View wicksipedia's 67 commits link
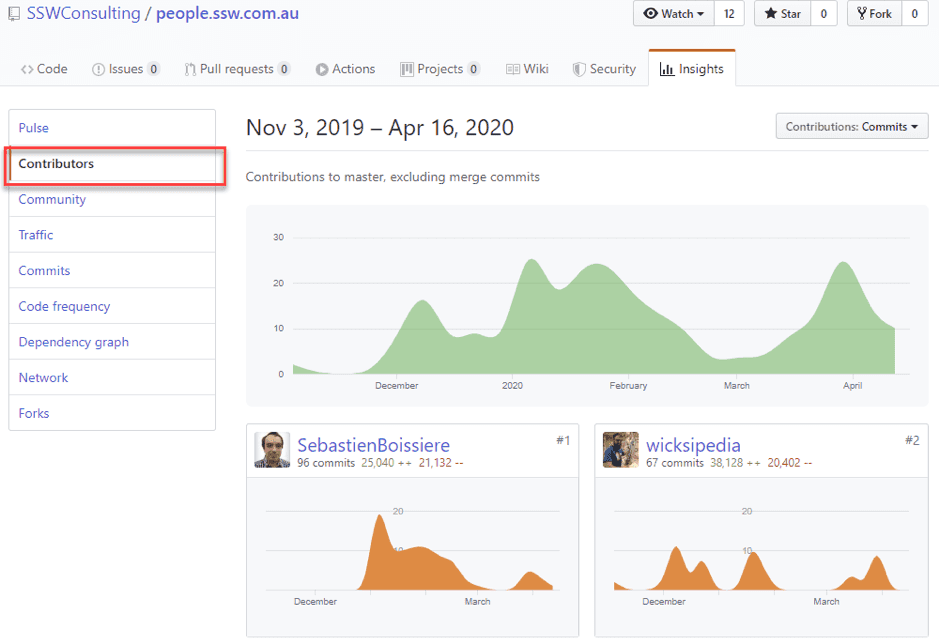This screenshot has width=939, height=643. click(x=675, y=464)
